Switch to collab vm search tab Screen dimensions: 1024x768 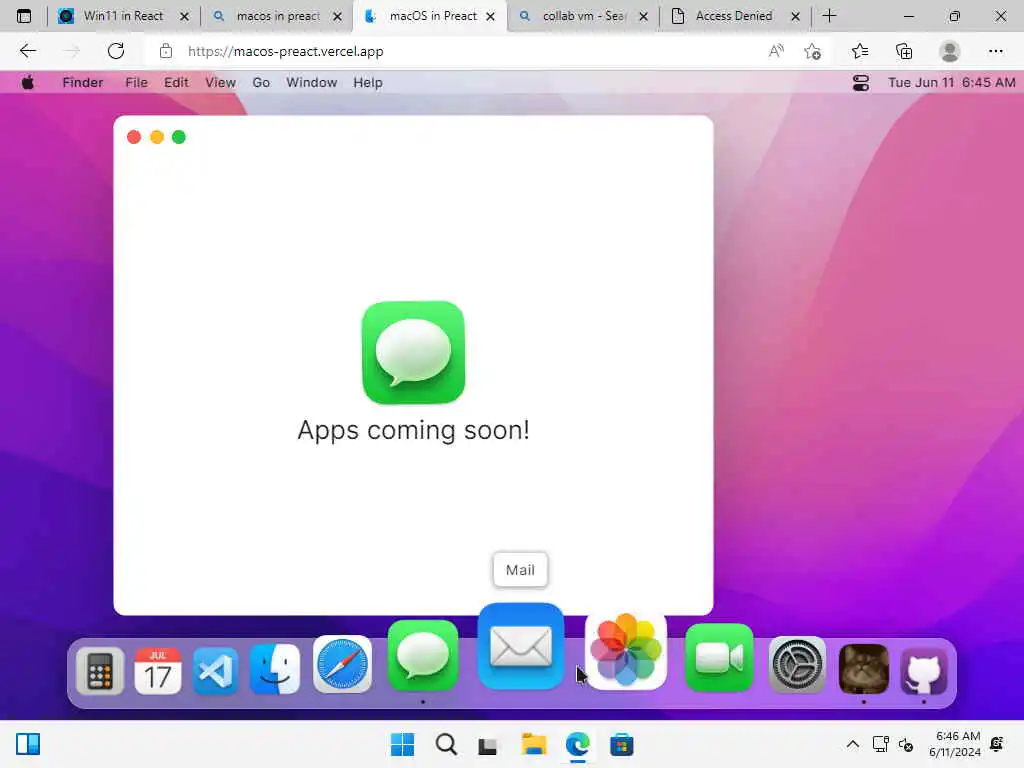[583, 16]
